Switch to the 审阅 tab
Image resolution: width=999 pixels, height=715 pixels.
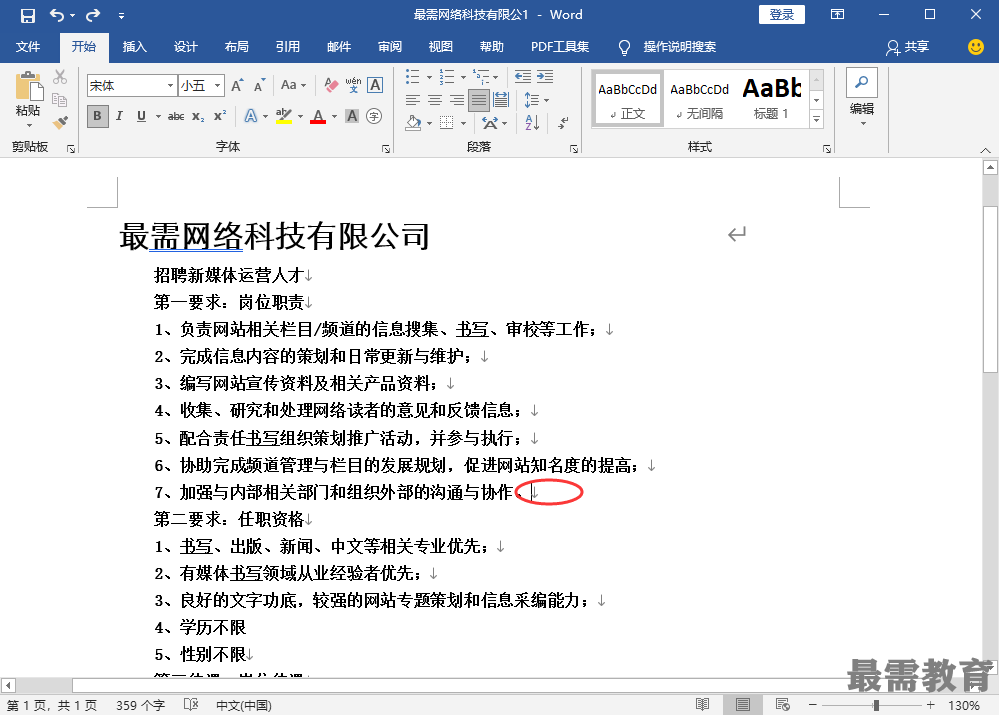pos(389,47)
